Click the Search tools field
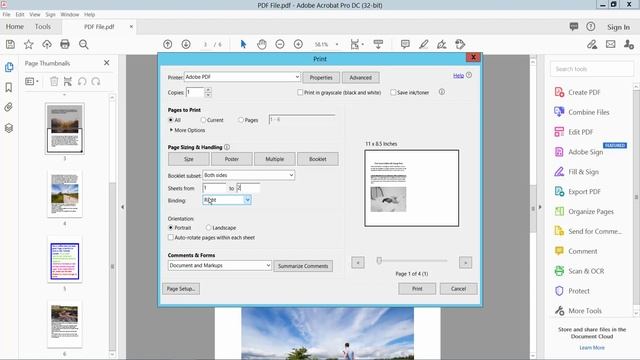640x360 pixels. 592,69
